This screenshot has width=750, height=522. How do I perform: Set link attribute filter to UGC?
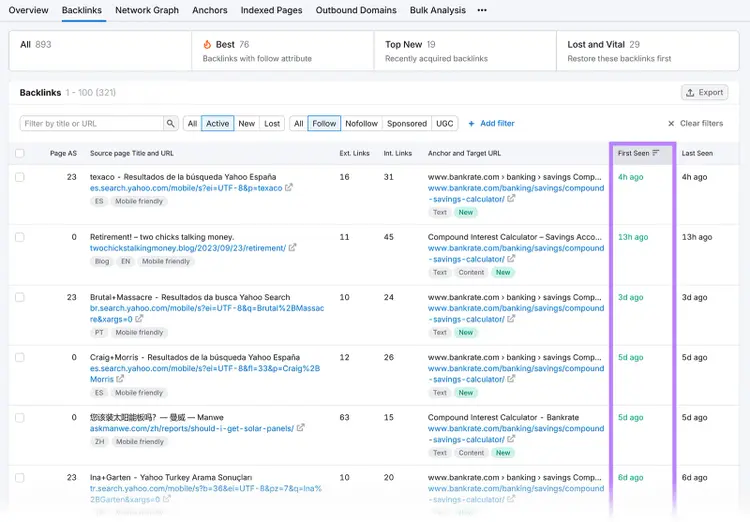(x=445, y=123)
